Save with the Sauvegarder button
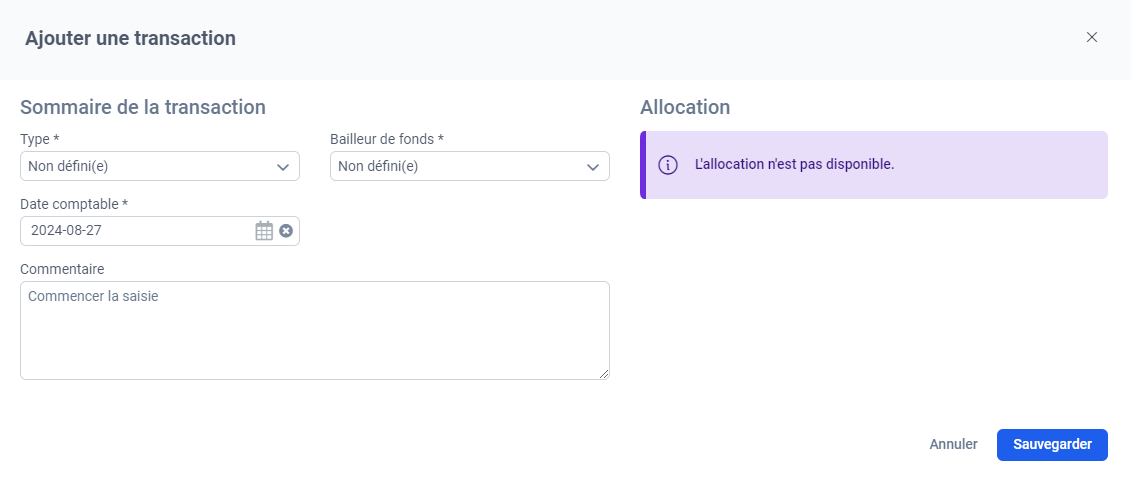 click(x=1052, y=444)
